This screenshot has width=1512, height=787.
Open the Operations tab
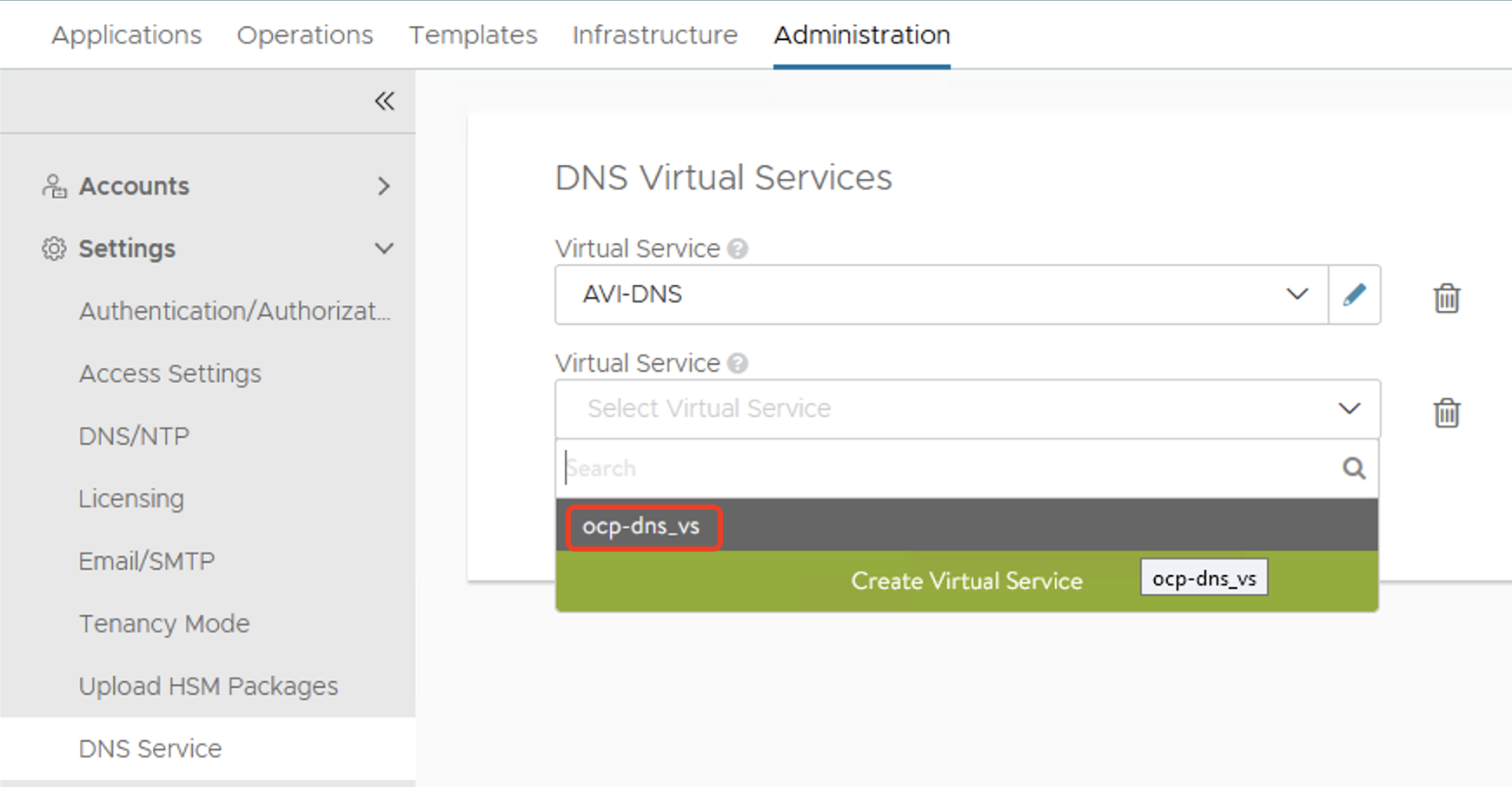305,35
